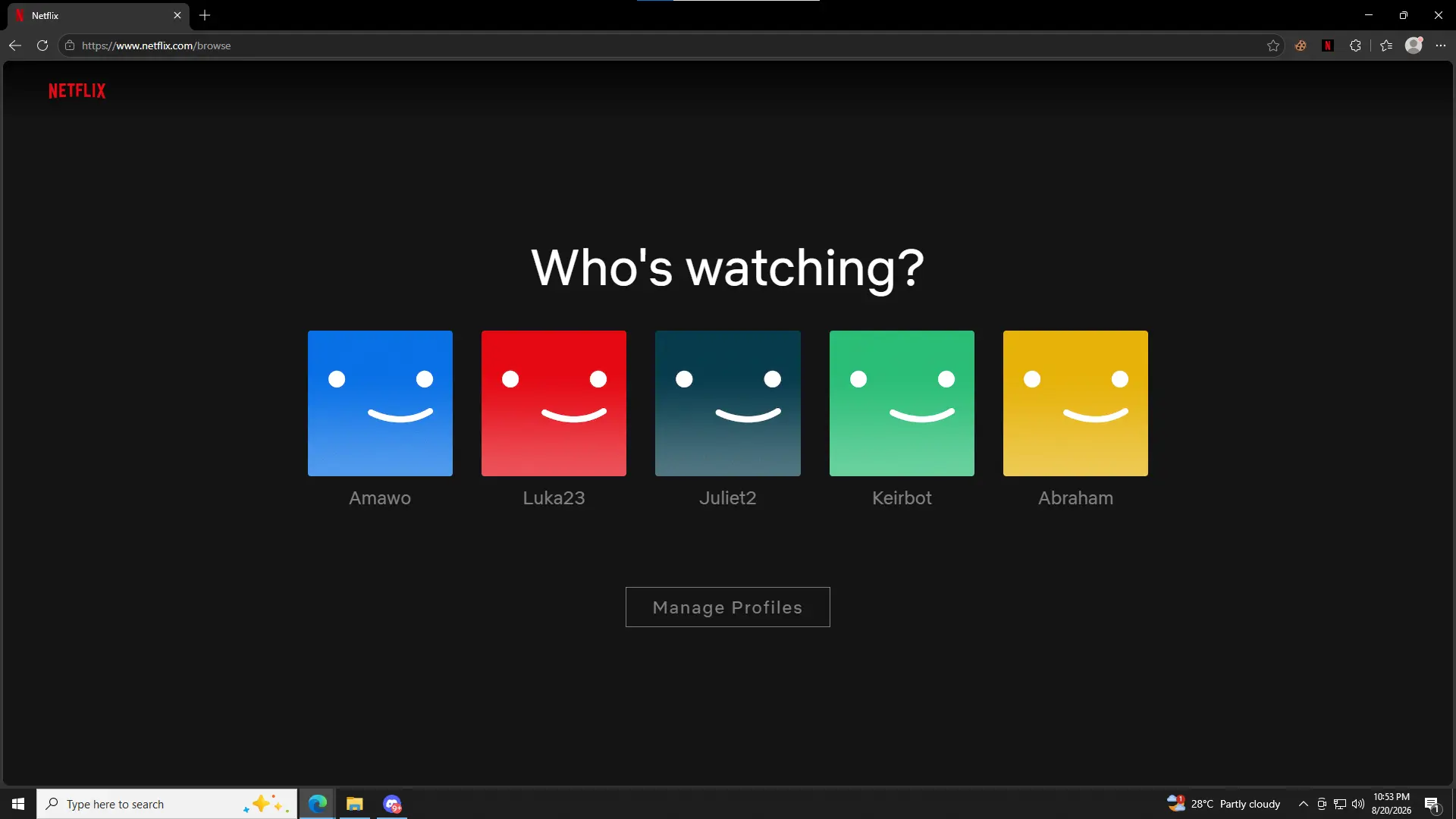Open the Windows Start menu
This screenshot has width=1456, height=819.
click(x=18, y=804)
